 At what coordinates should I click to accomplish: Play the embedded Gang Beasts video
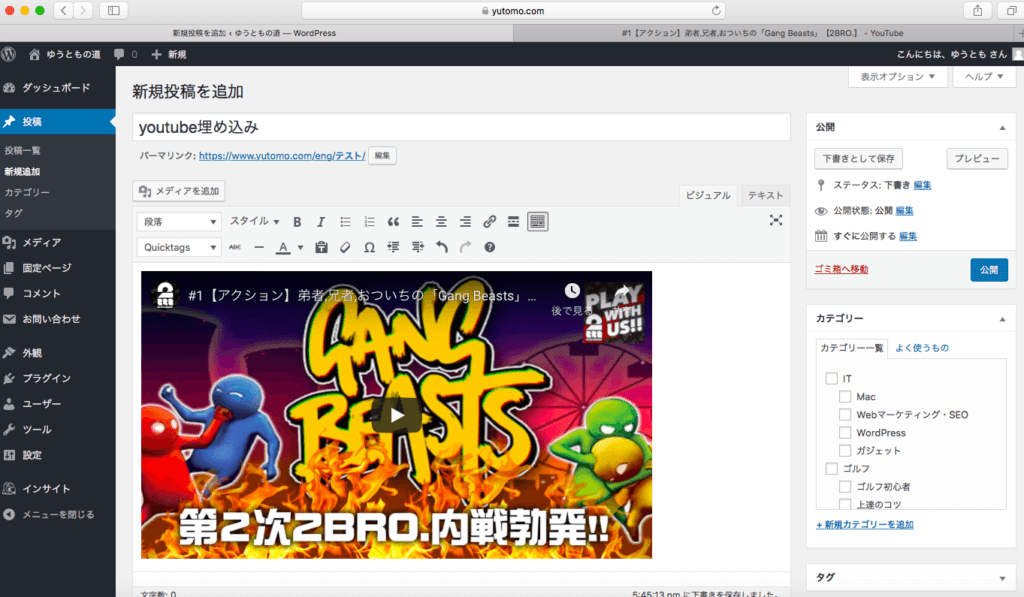(x=396, y=415)
